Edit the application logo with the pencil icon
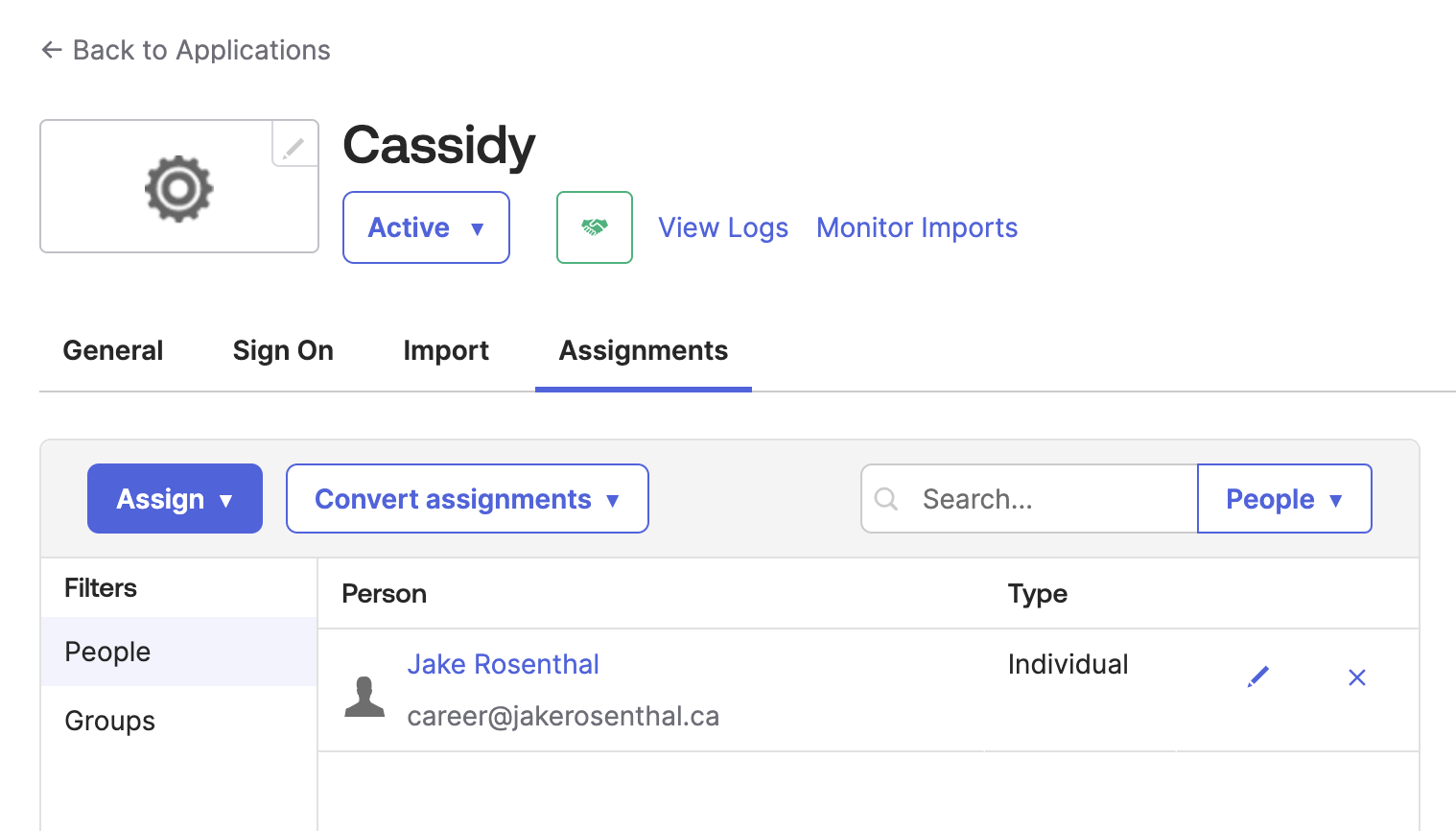Image resolution: width=1456 pixels, height=831 pixels. (x=294, y=144)
